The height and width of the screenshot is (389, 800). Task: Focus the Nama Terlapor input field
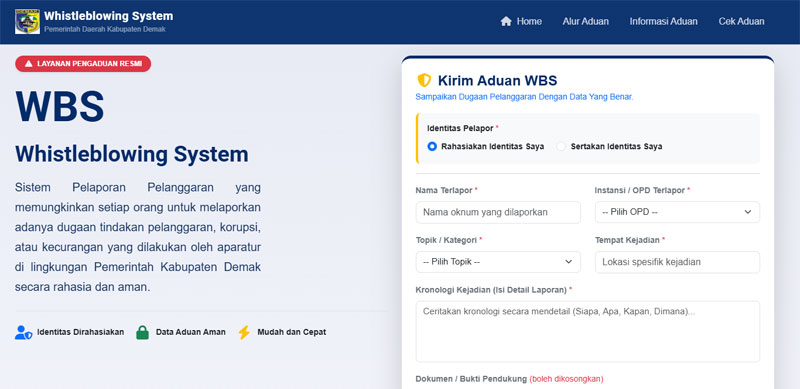[x=498, y=212]
